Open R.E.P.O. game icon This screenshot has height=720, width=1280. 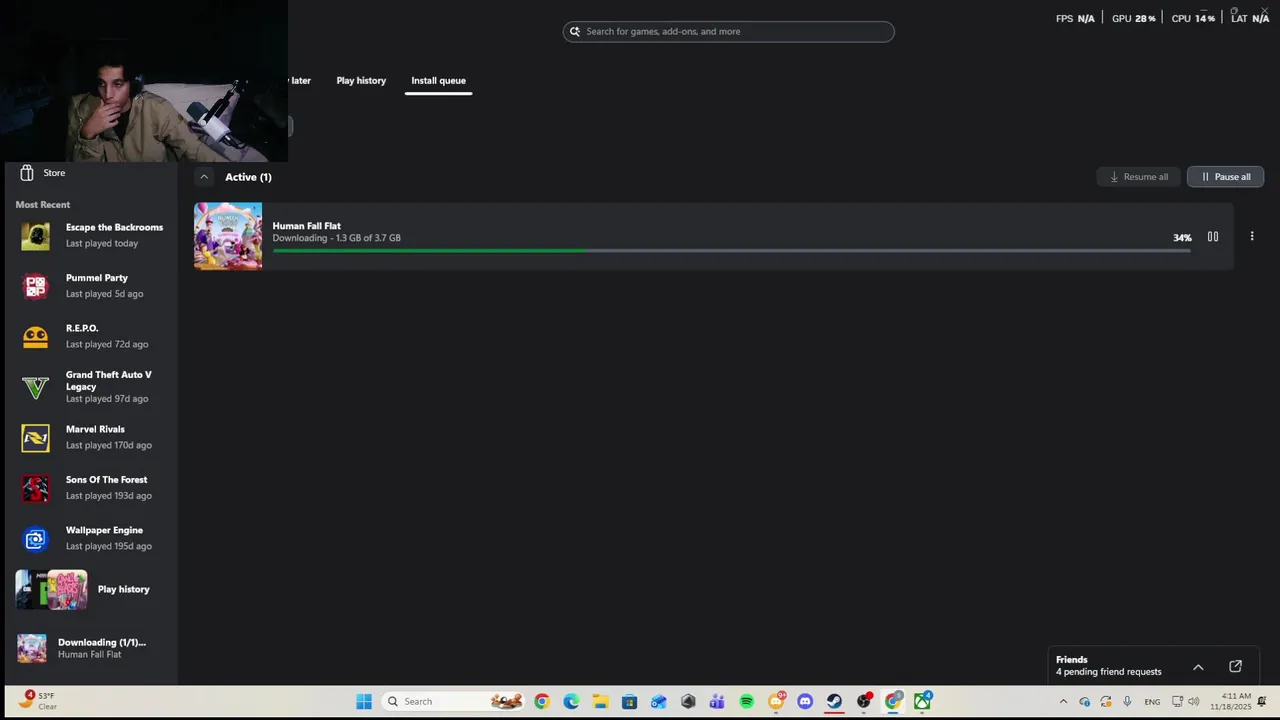[x=35, y=336]
